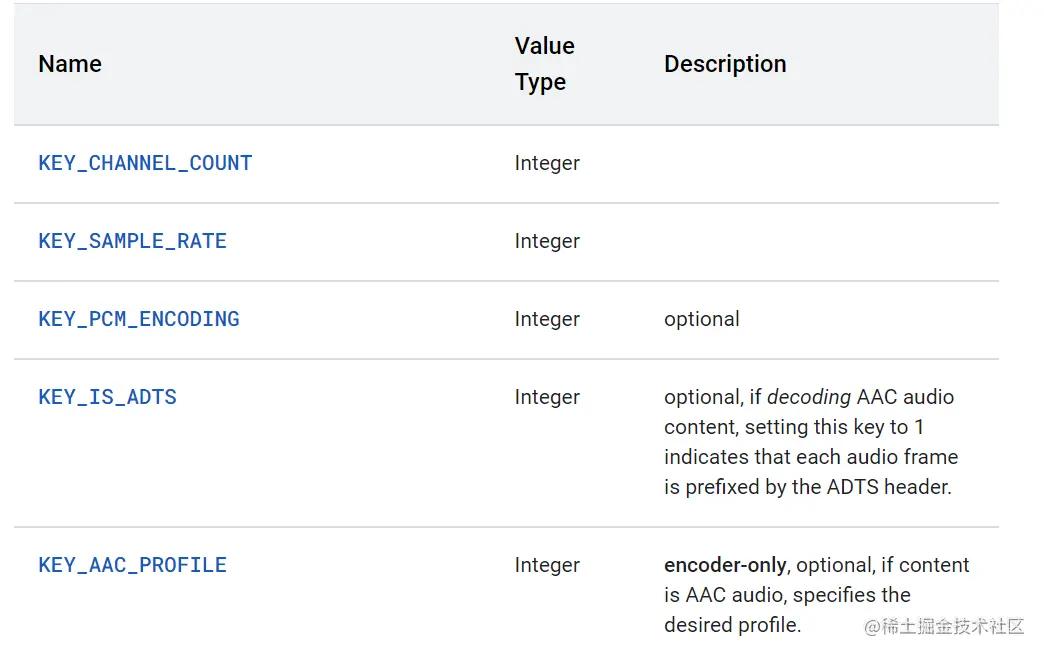Screen dimensions: 1044x656
Task: Open the KEY_CHANNEL_COUNT link
Action: [x=145, y=163]
